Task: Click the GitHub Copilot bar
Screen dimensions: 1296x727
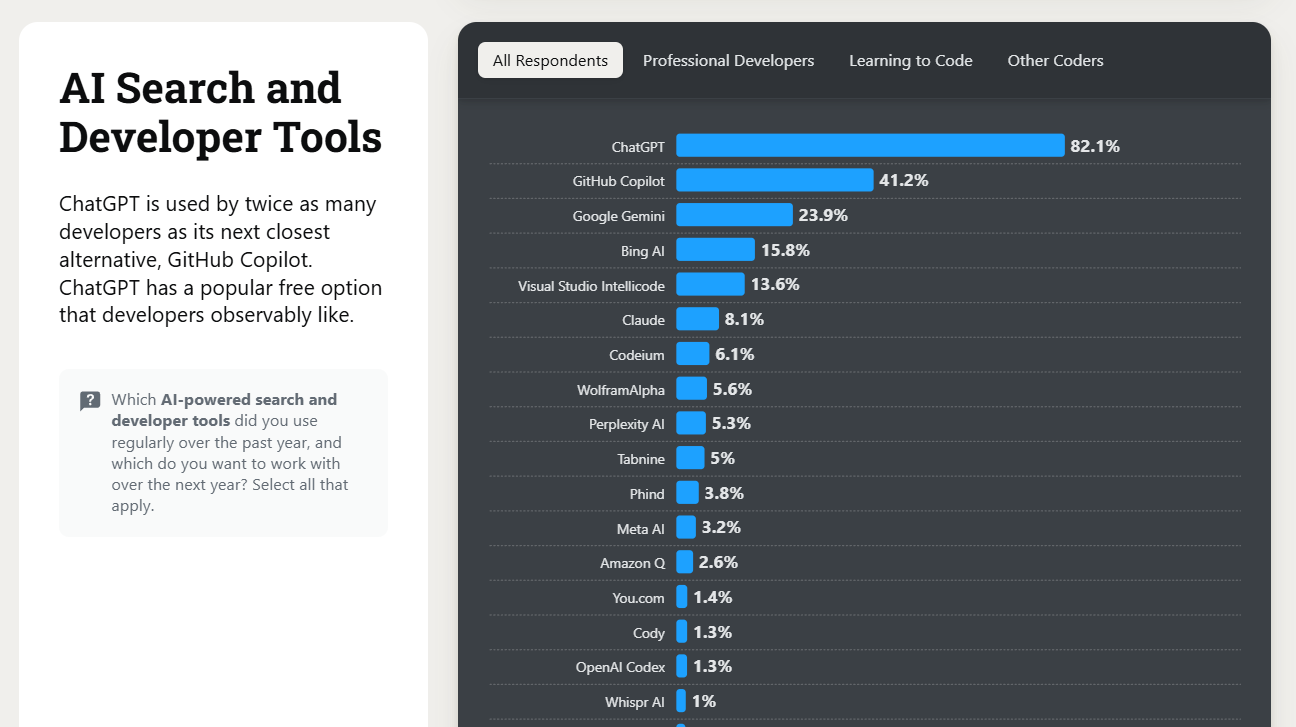Action: pyautogui.click(x=774, y=180)
